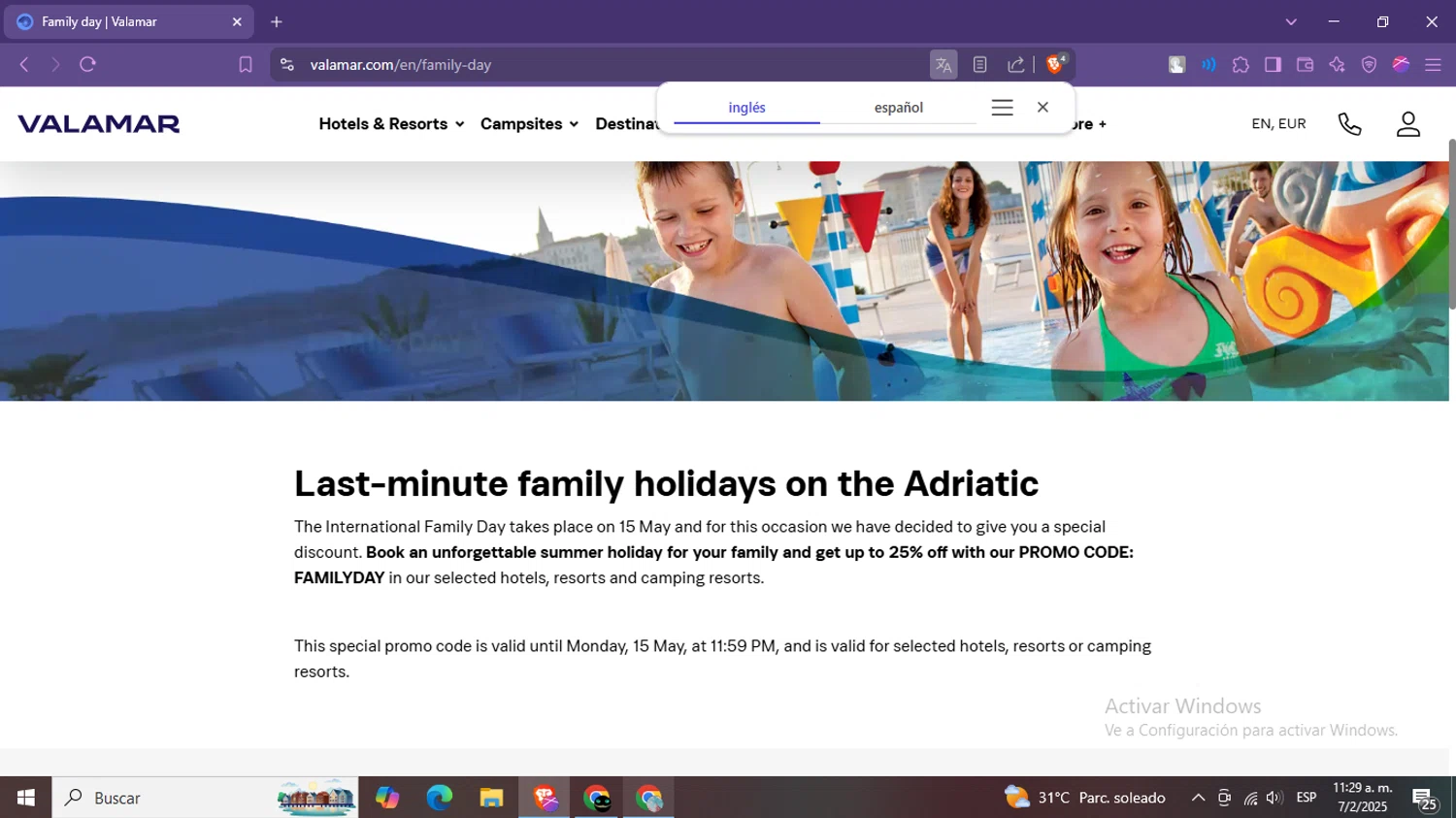Click ESP keyboard language indicator
1456x818 pixels.
pyautogui.click(x=1307, y=798)
